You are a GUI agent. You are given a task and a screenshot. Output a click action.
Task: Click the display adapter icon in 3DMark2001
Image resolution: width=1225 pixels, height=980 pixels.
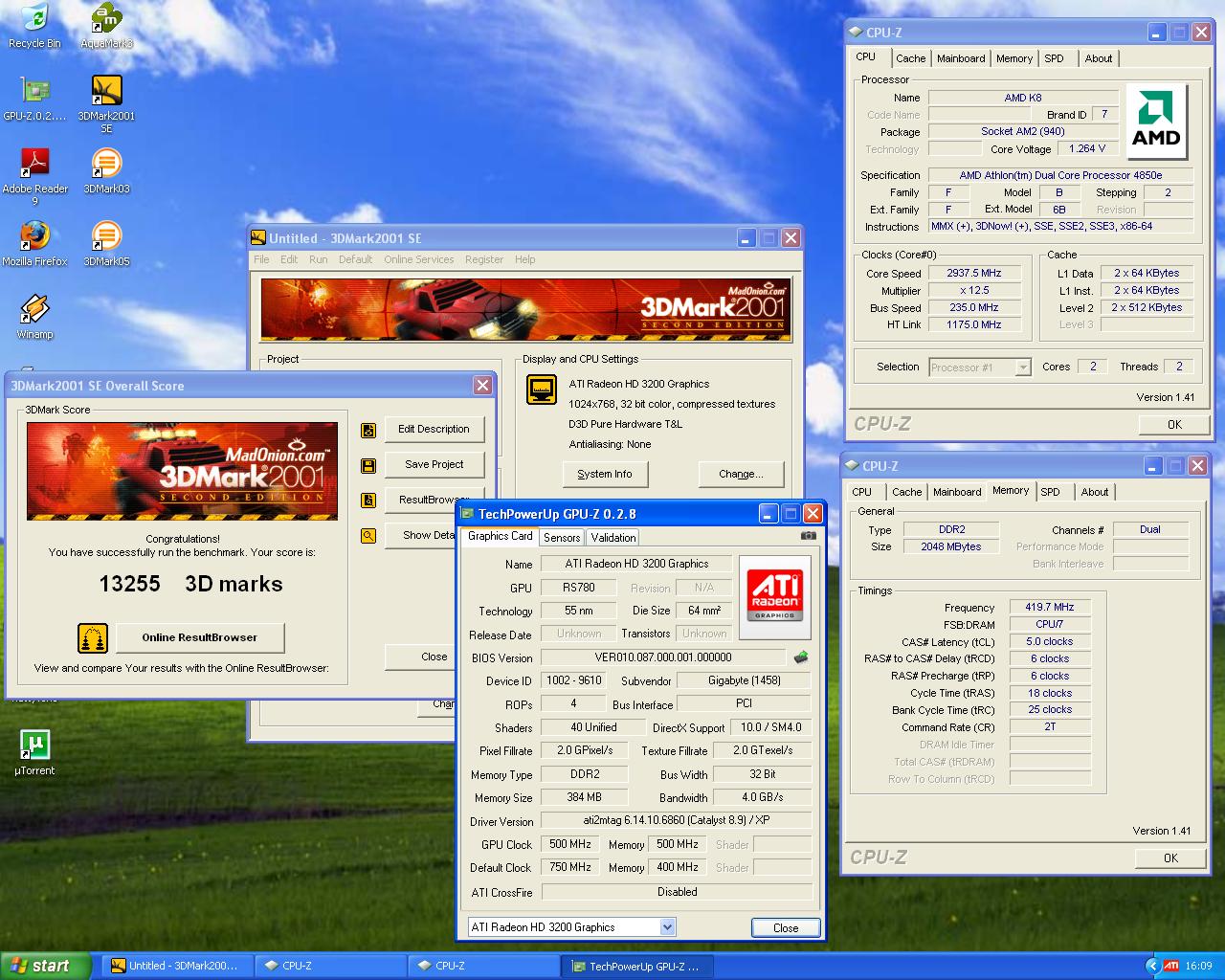click(542, 390)
